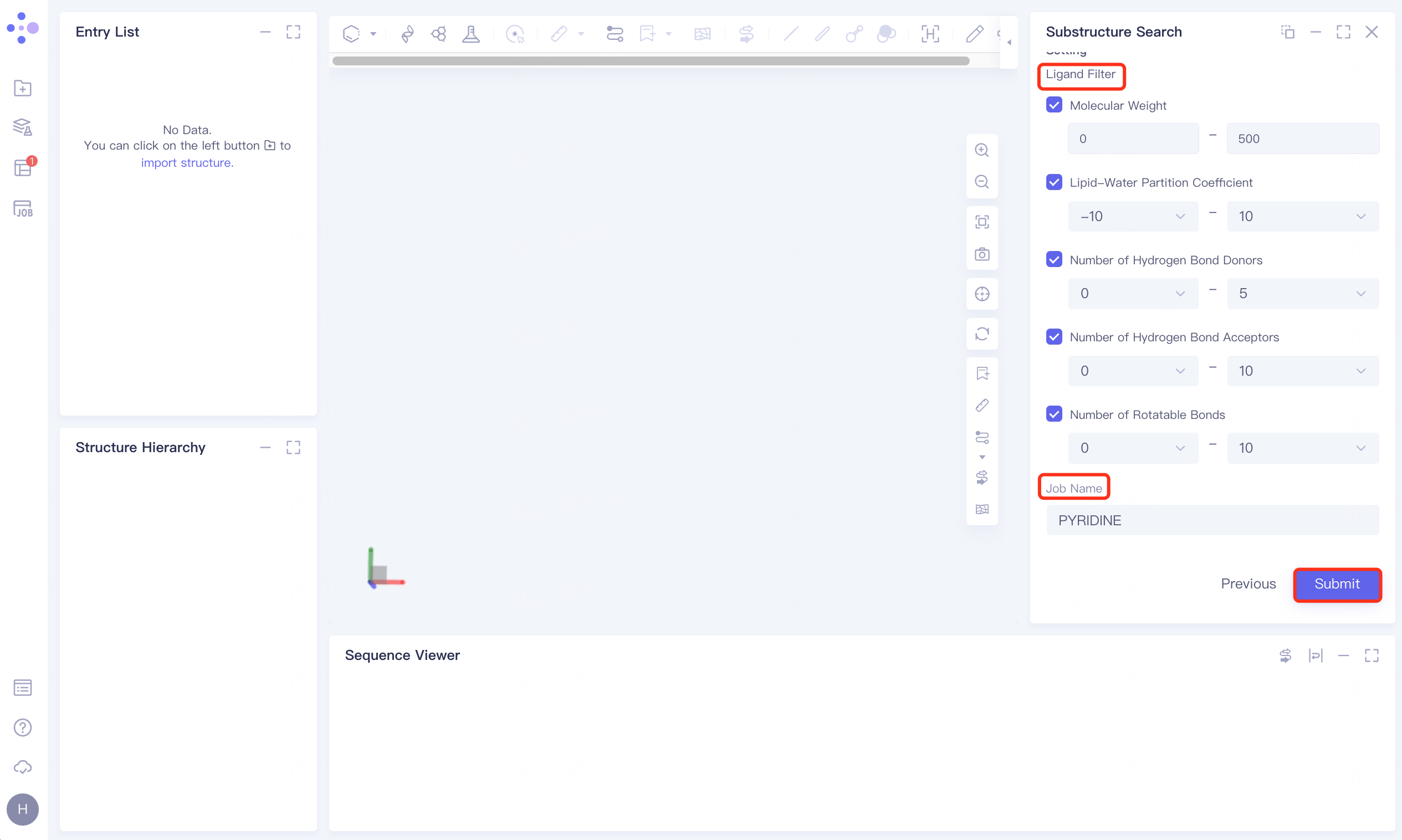
Task: Expand the Hydrogen Bond Acceptors maximum dropdown
Action: coord(1302,371)
